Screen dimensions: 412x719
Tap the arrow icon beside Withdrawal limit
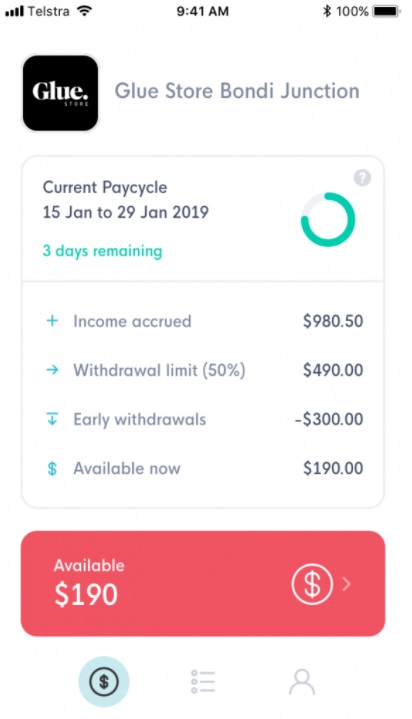52,370
